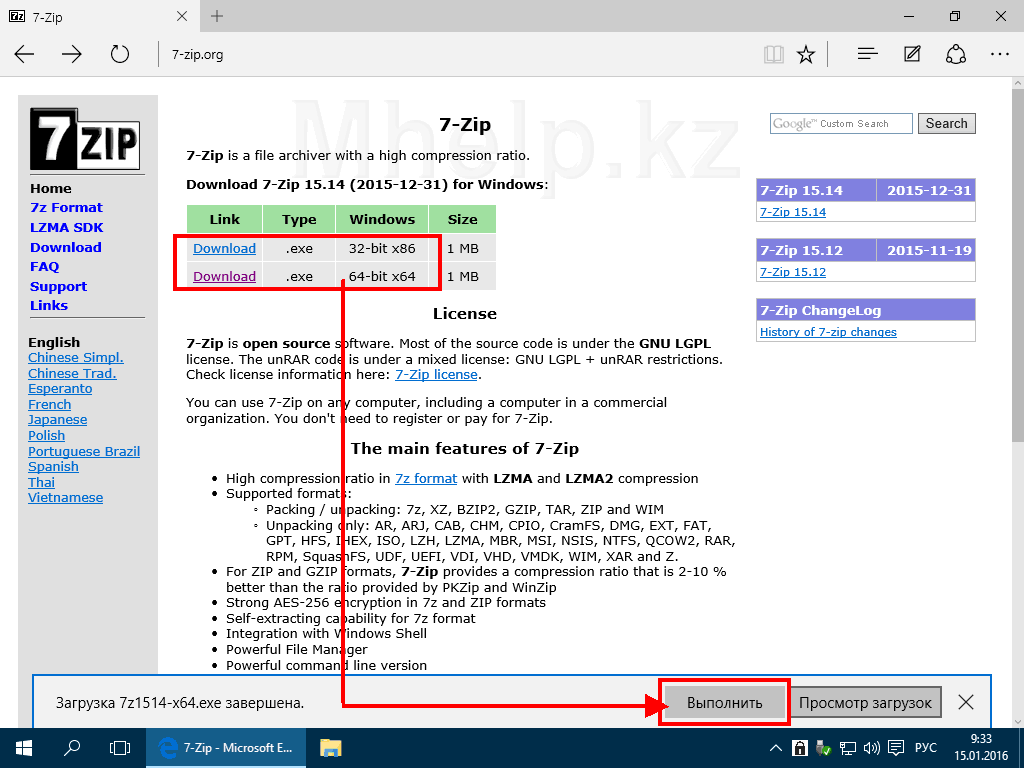Viewport: 1024px width, 768px height.
Task: Make a Web Note pencil icon
Action: [x=912, y=54]
